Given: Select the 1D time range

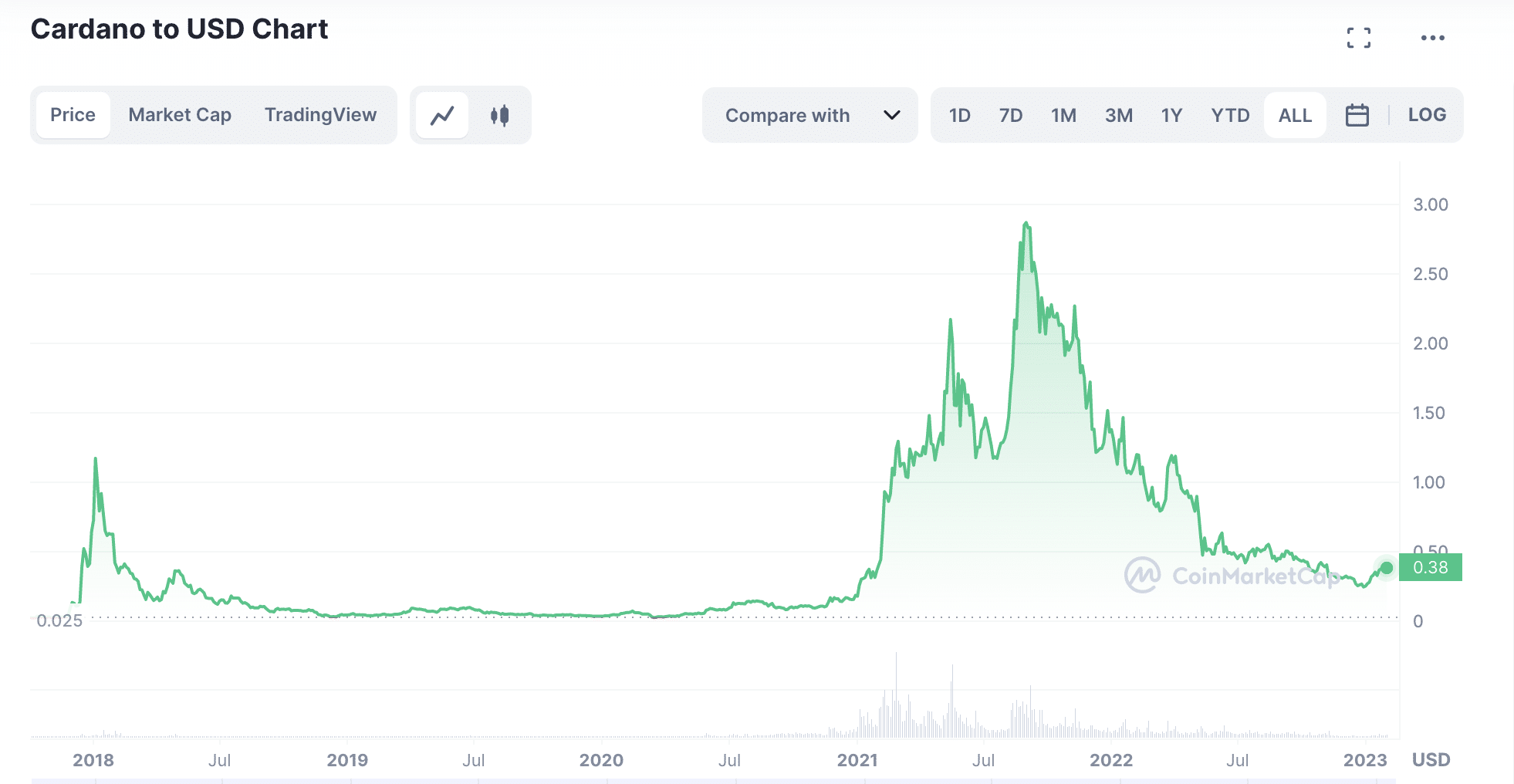Looking at the screenshot, I should 959,116.
